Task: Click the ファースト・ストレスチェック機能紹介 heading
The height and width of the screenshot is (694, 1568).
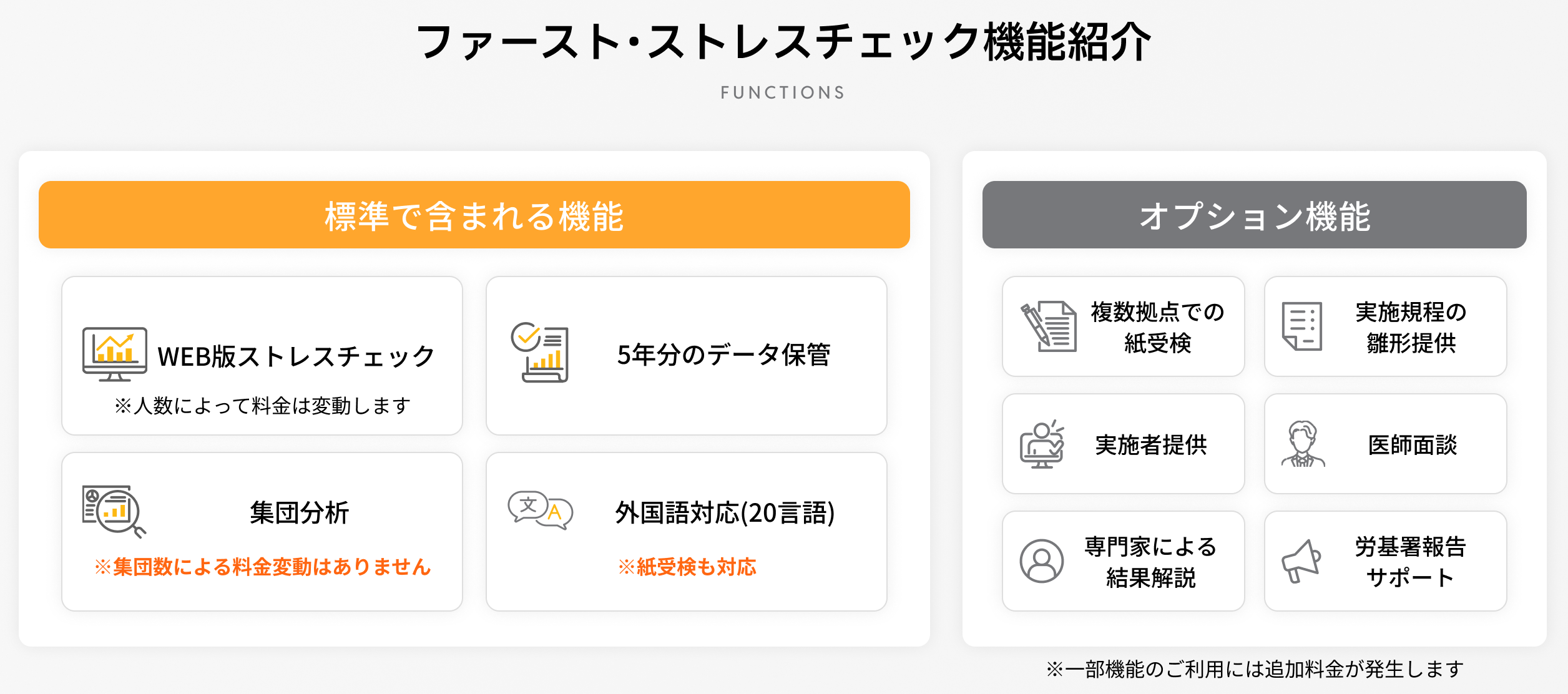Action: [783, 42]
